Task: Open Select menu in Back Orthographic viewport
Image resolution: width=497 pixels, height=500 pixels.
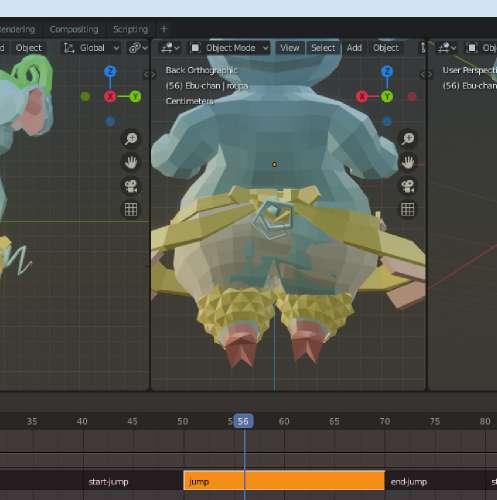Action: [323, 48]
